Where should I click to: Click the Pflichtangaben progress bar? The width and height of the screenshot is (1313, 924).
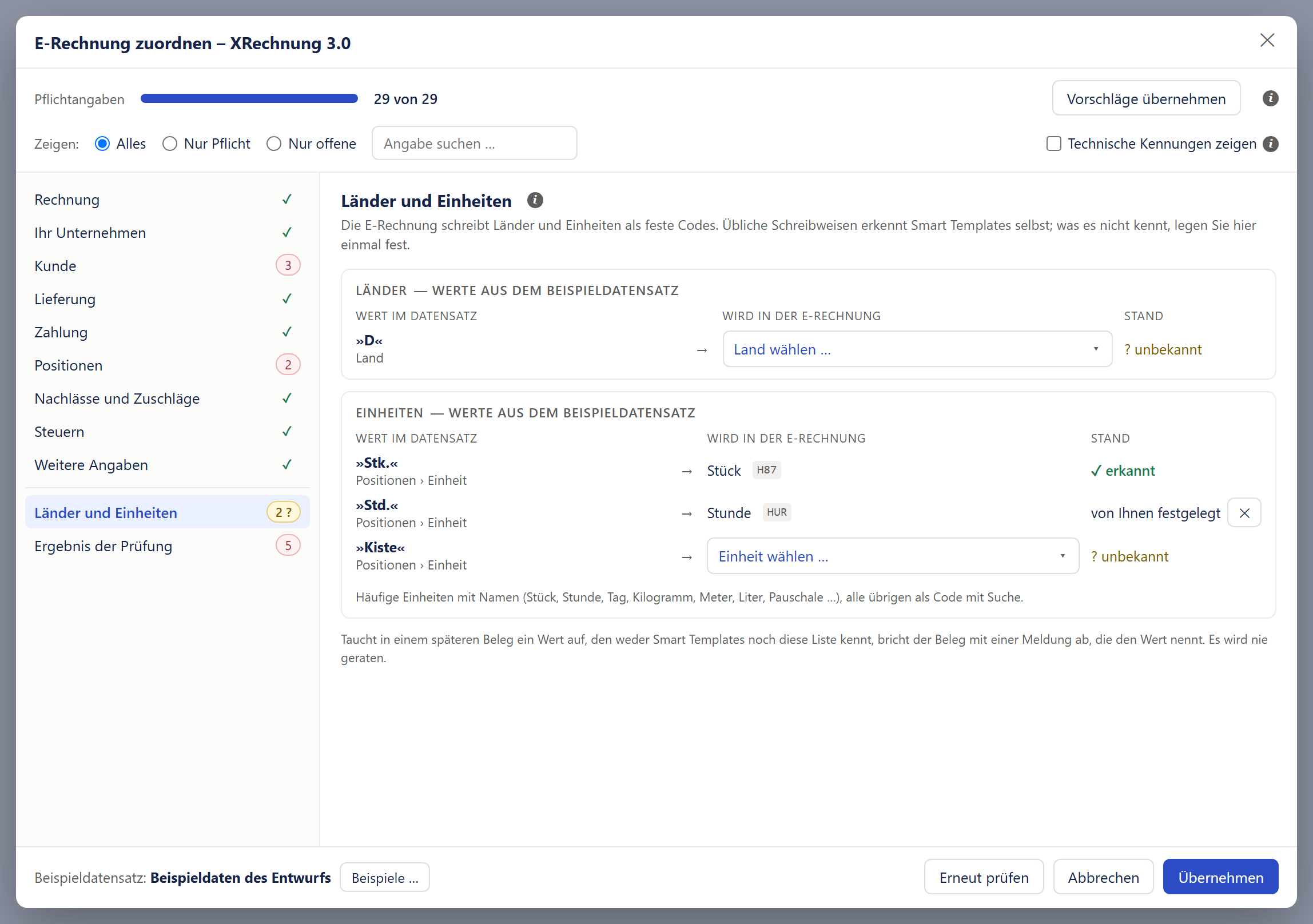249,98
